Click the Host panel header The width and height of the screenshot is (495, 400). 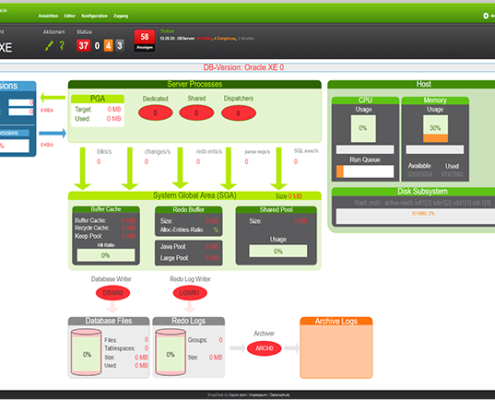point(411,84)
